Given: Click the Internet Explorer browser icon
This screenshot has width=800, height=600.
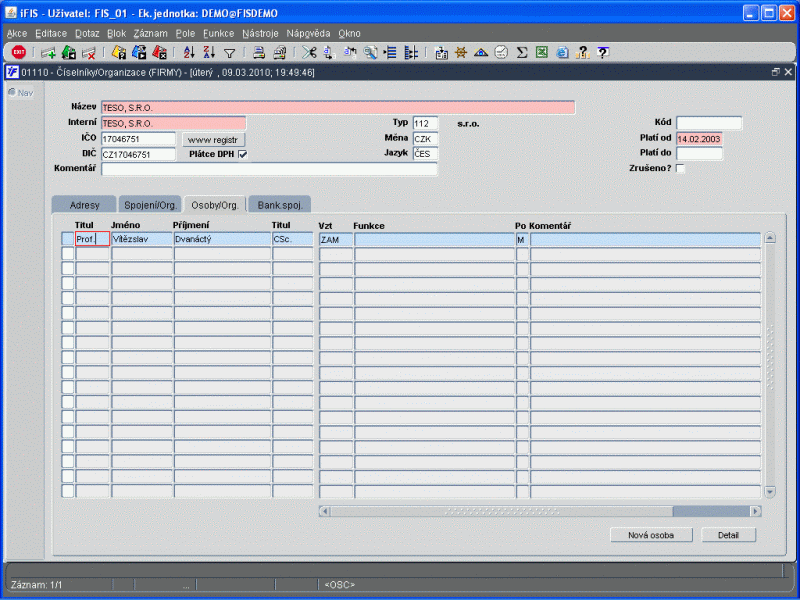Looking at the screenshot, I should [562, 52].
